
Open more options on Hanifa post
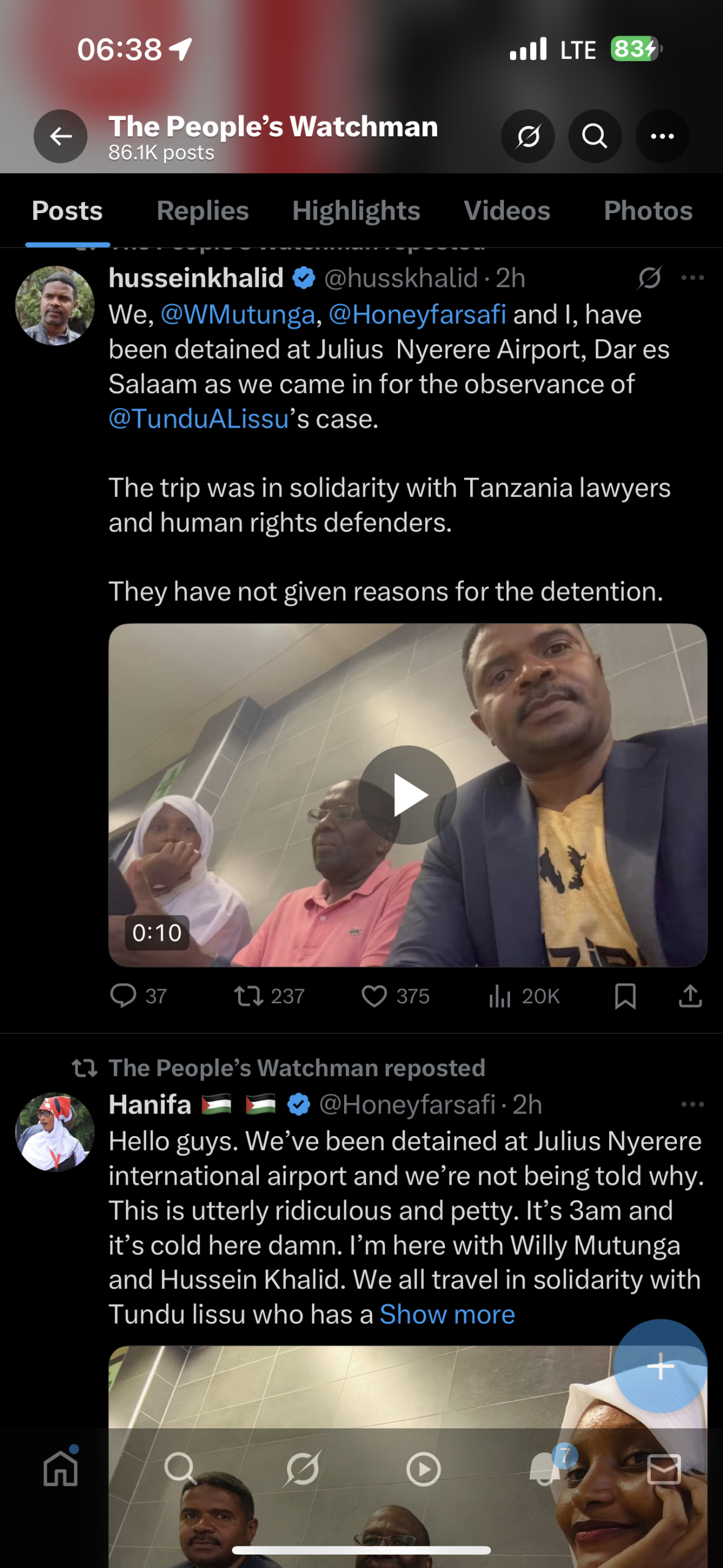click(x=692, y=1104)
